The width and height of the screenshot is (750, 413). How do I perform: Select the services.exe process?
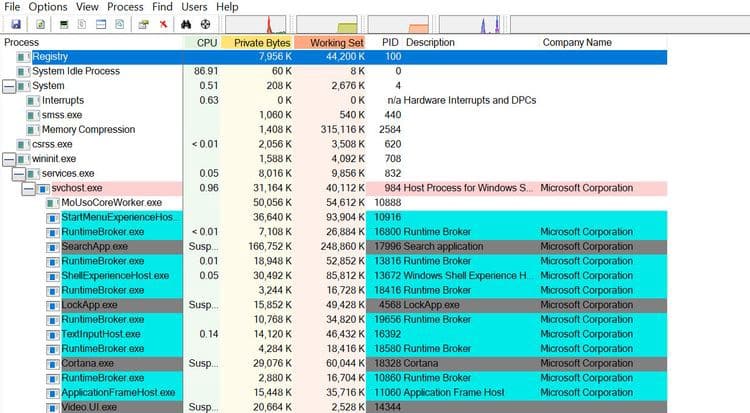point(68,174)
